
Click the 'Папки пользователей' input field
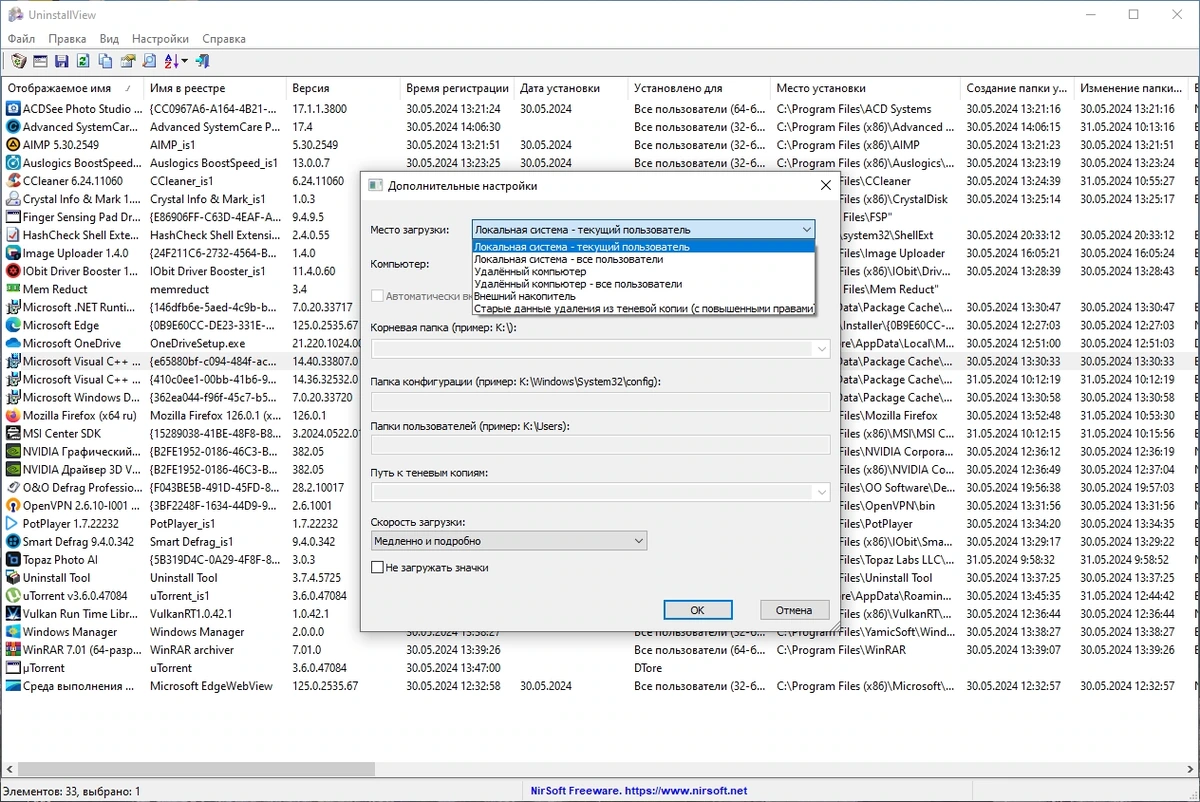[x=600, y=445]
